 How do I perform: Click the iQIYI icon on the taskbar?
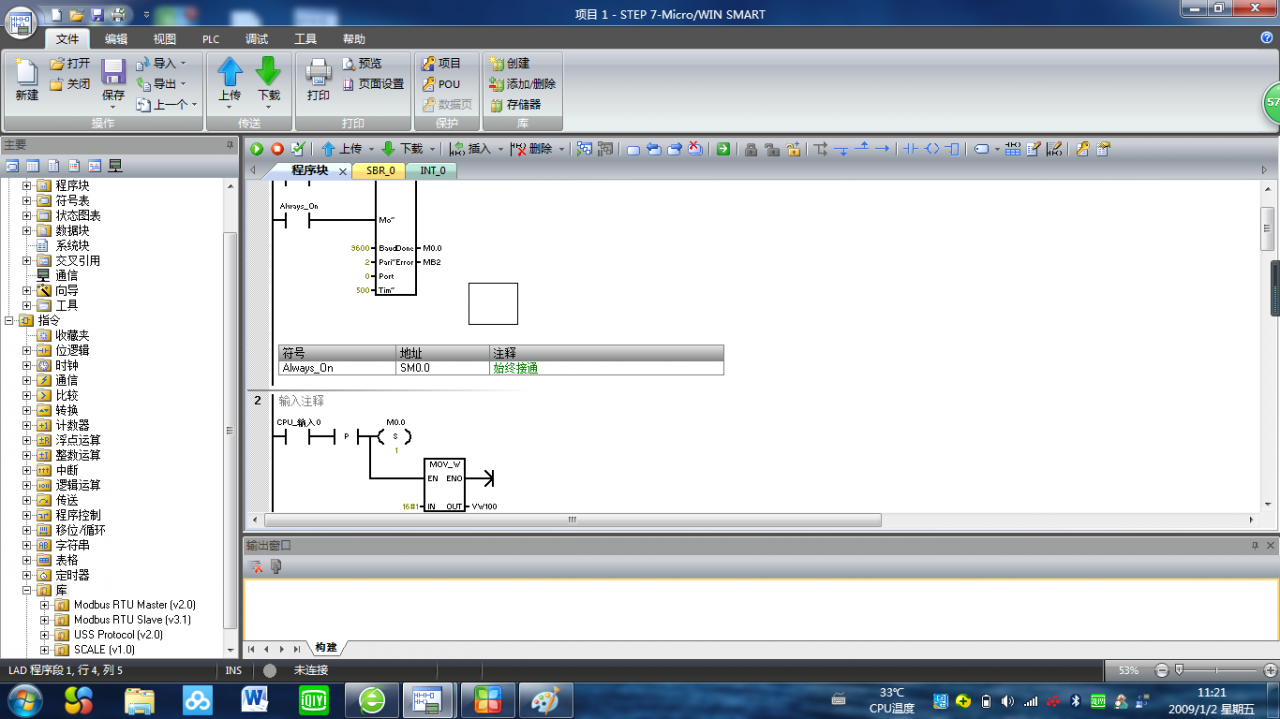point(314,700)
